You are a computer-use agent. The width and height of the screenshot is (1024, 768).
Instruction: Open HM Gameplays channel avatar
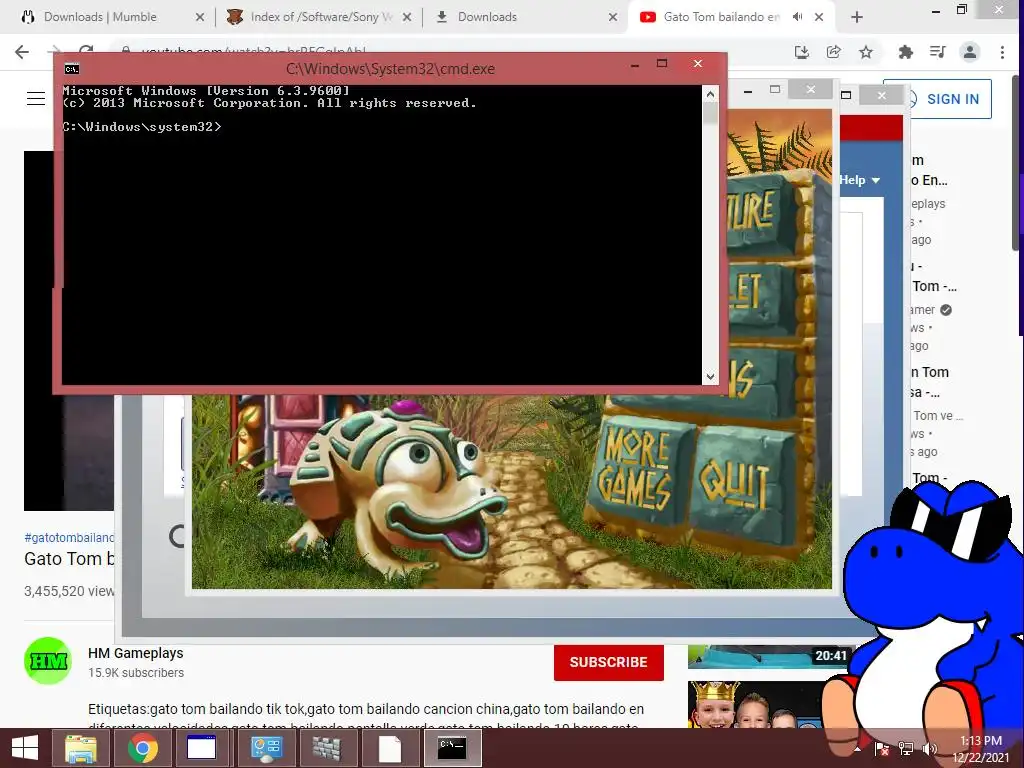coord(48,661)
